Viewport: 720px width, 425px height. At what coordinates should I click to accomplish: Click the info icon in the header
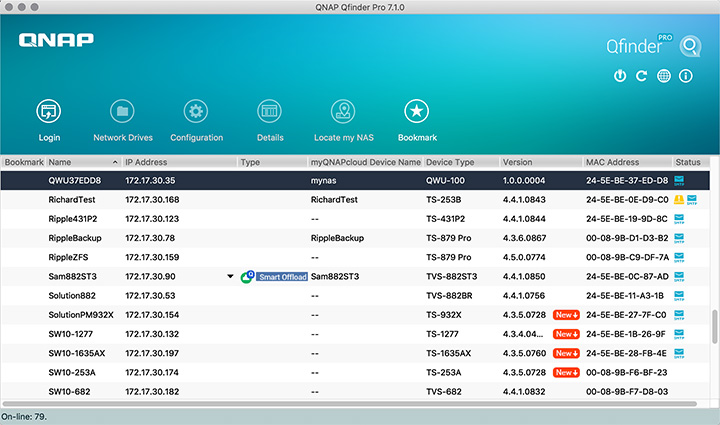pos(686,76)
